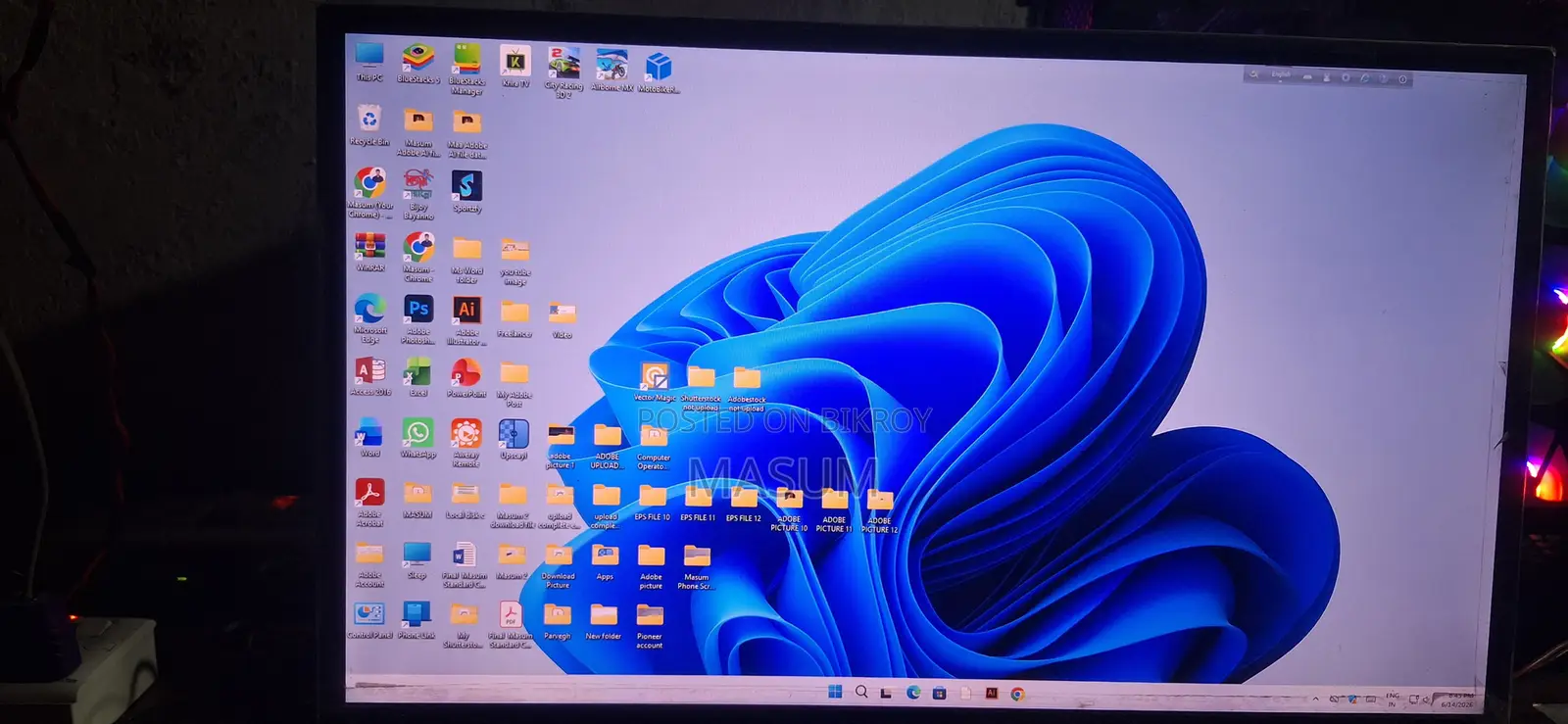1568x724 pixels.
Task: Click the WhatsApp desktop icon
Action: 418,438
